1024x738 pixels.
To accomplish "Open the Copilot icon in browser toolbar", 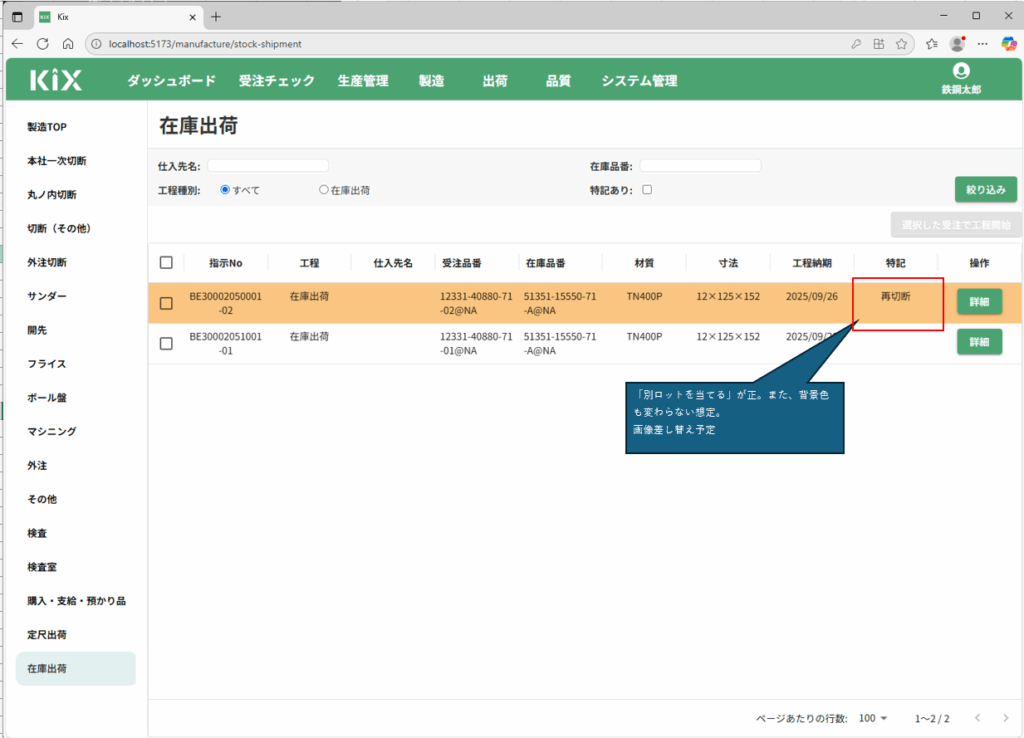I will [x=1009, y=44].
